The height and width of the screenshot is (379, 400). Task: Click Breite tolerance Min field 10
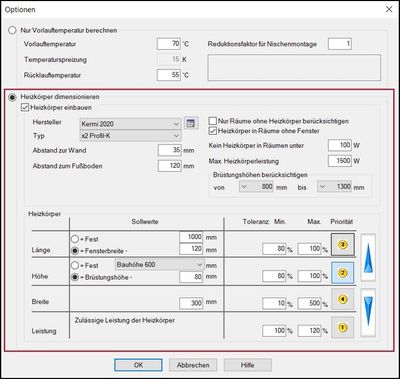pyautogui.click(x=274, y=303)
